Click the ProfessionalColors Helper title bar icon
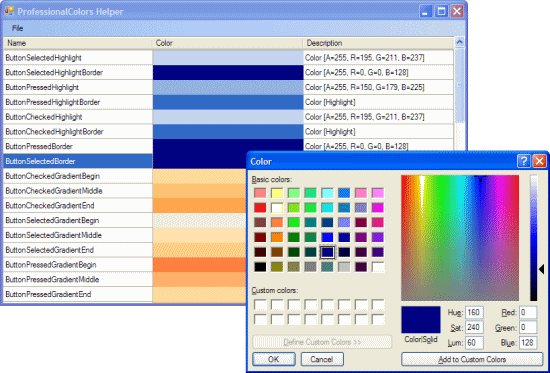 click(x=9, y=11)
